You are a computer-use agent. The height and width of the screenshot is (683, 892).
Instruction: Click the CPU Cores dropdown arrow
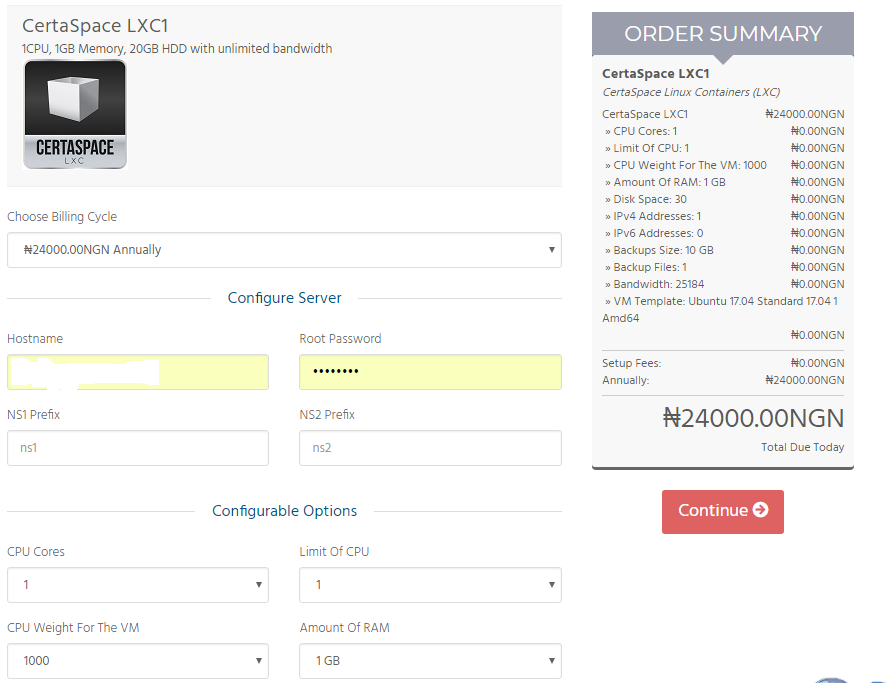258,585
